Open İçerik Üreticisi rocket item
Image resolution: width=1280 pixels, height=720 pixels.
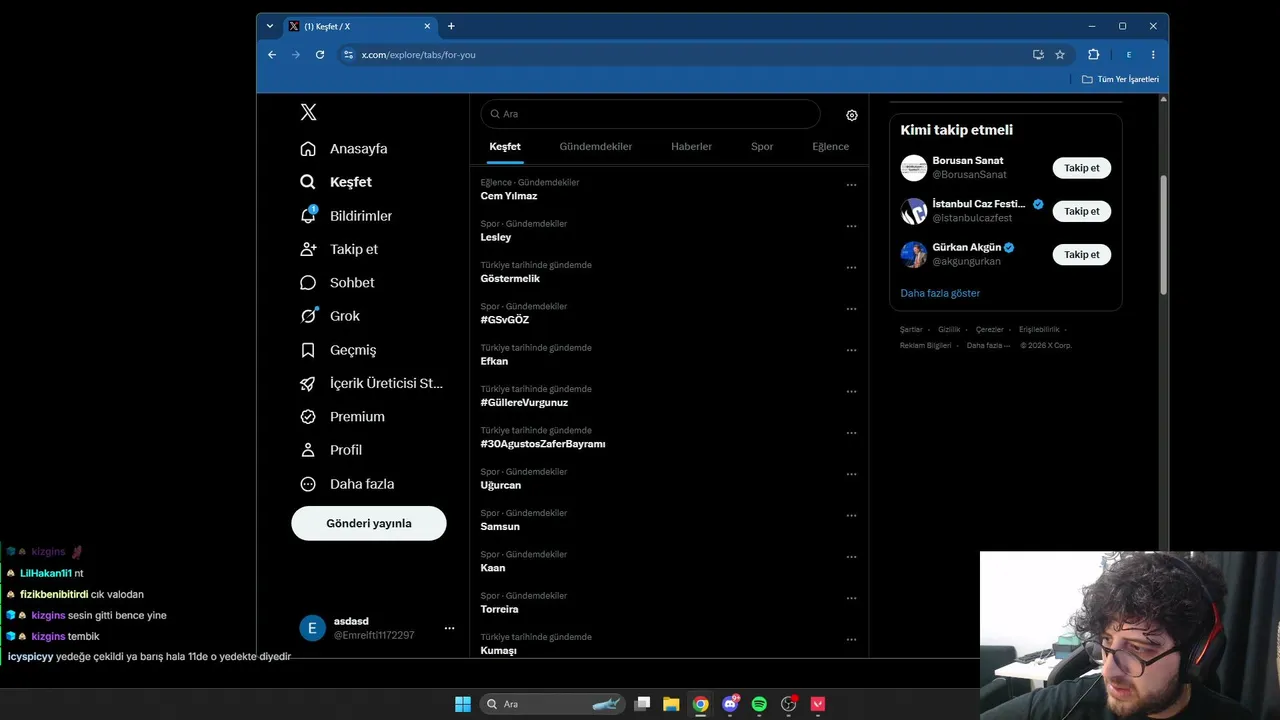[x=371, y=383]
